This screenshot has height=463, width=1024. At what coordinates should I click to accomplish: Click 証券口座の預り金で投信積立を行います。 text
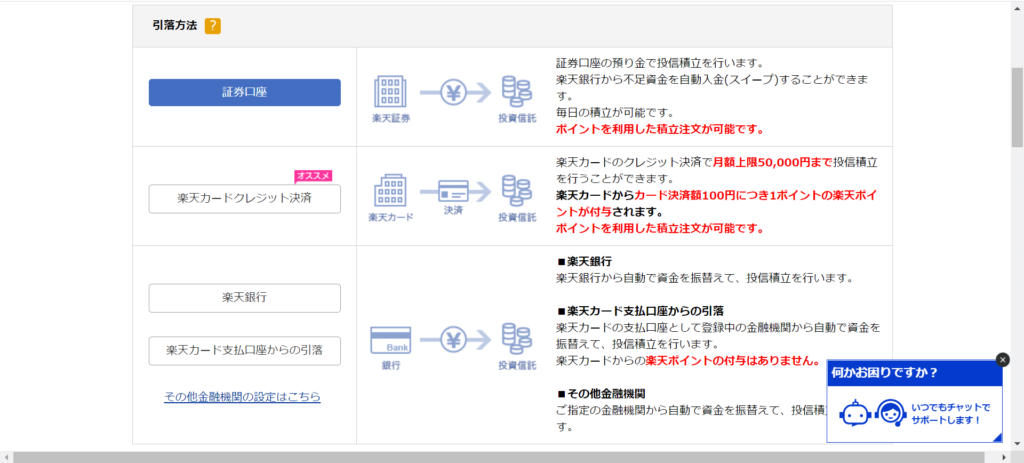tap(660, 63)
